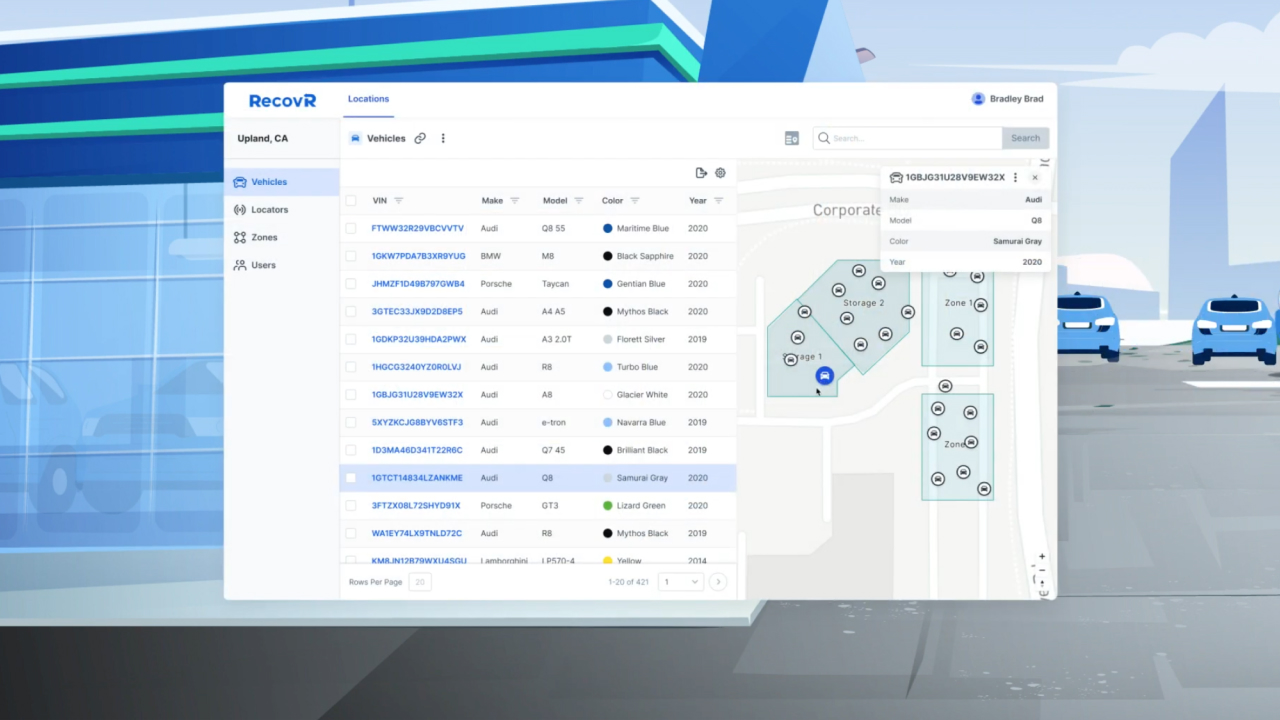Viewport: 1280px width, 720px height.
Task: Filter the Color column
Action: coord(635,201)
